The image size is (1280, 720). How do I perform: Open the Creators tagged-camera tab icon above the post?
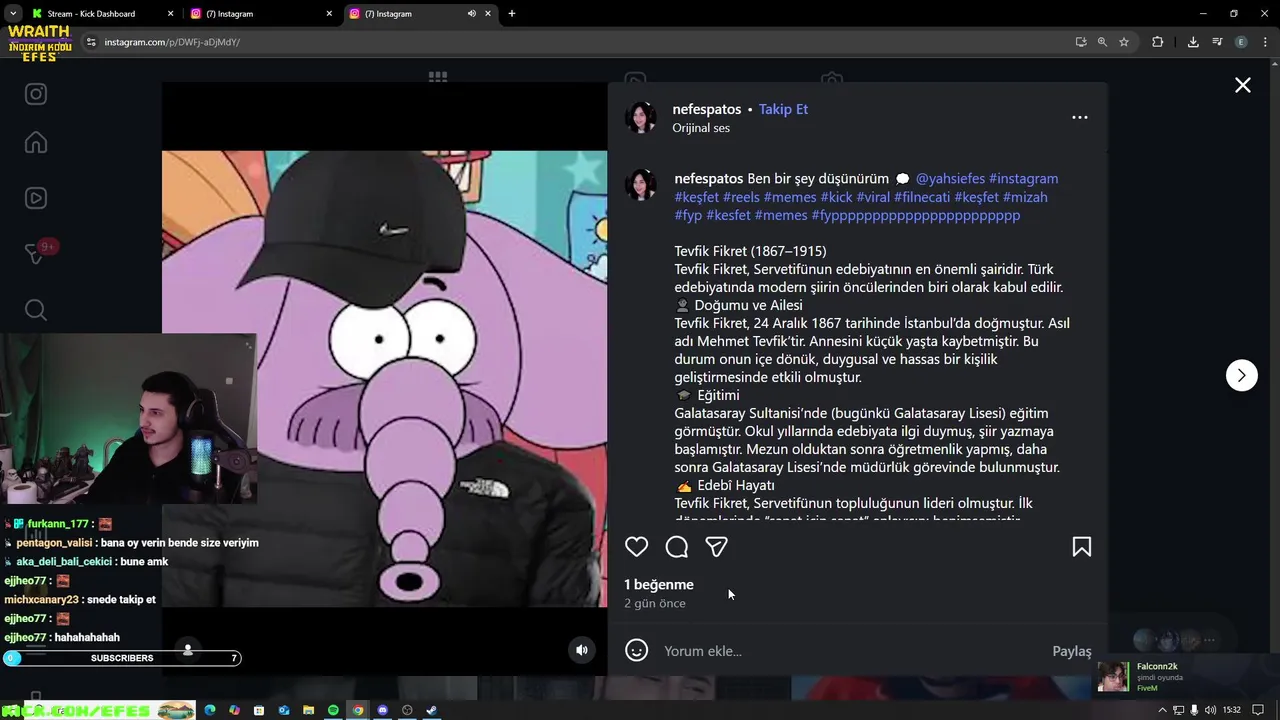pyautogui.click(x=832, y=77)
